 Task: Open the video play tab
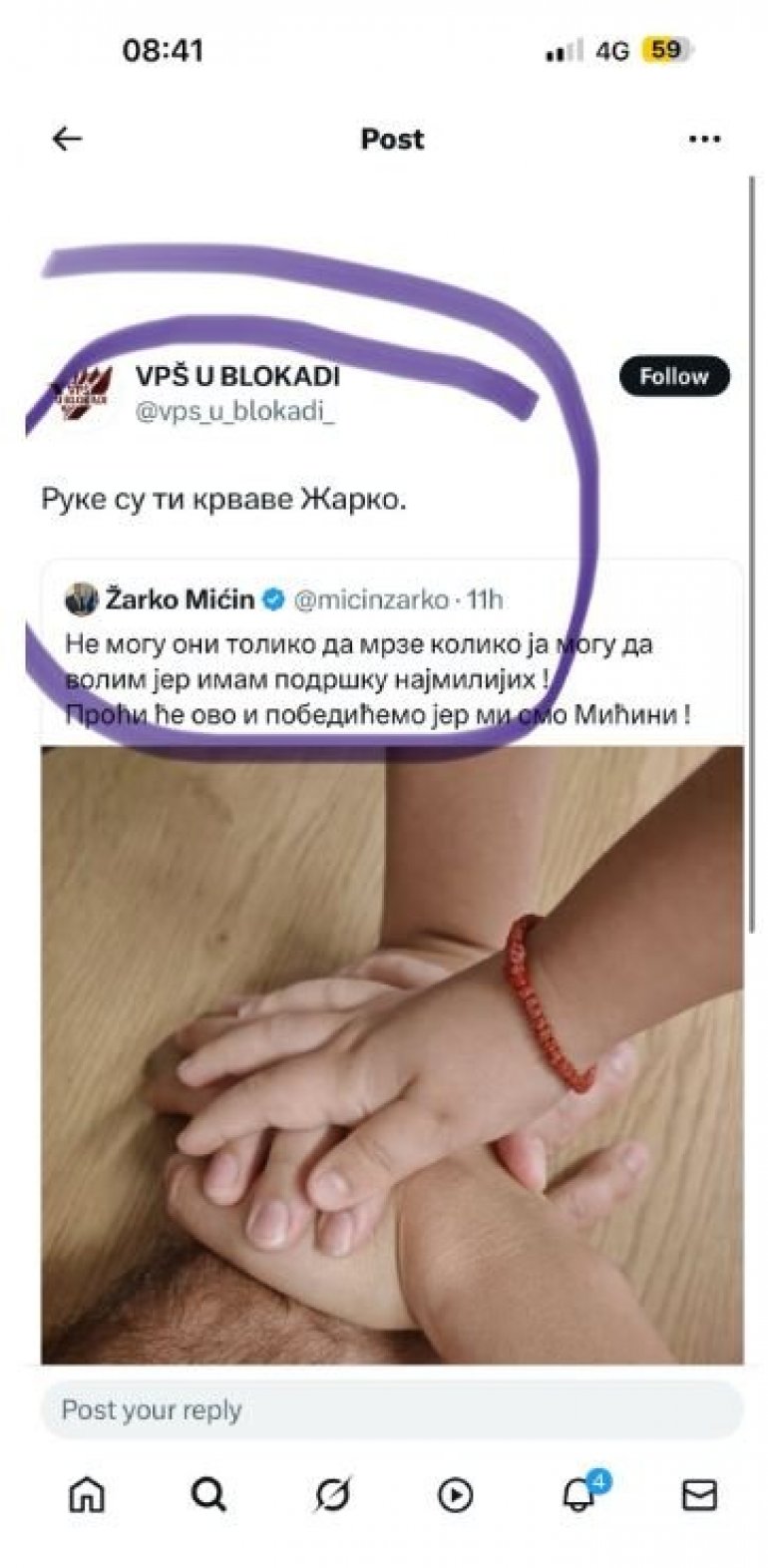456,1495
